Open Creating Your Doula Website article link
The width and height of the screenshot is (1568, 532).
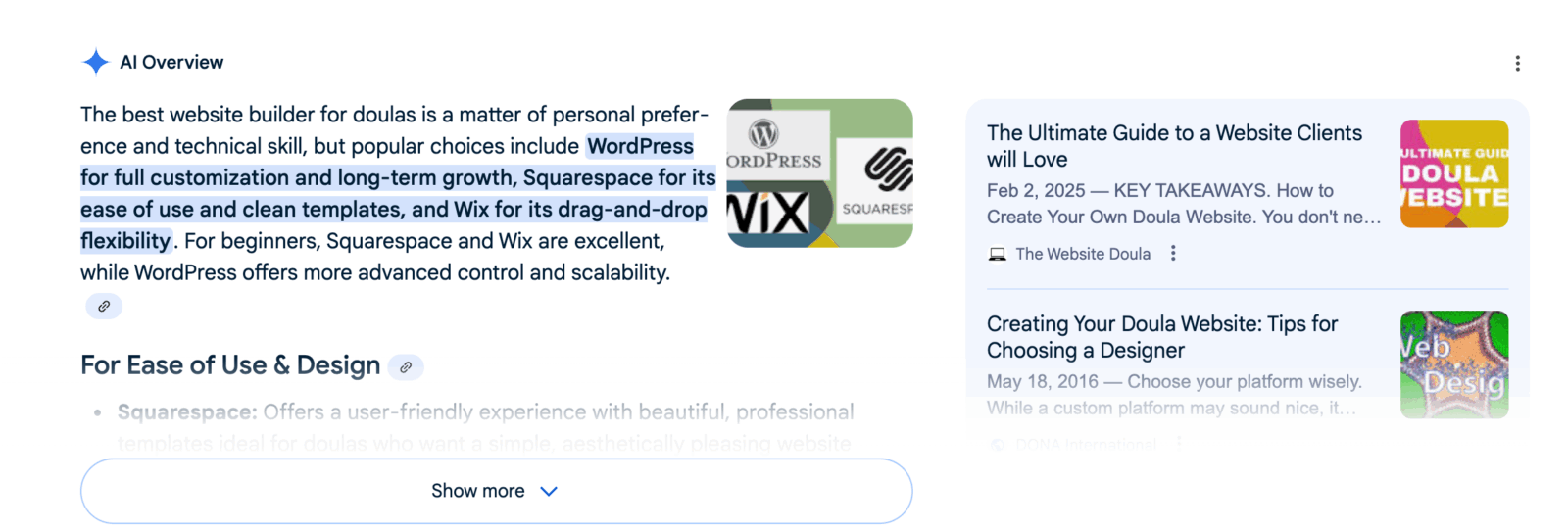tap(1161, 337)
